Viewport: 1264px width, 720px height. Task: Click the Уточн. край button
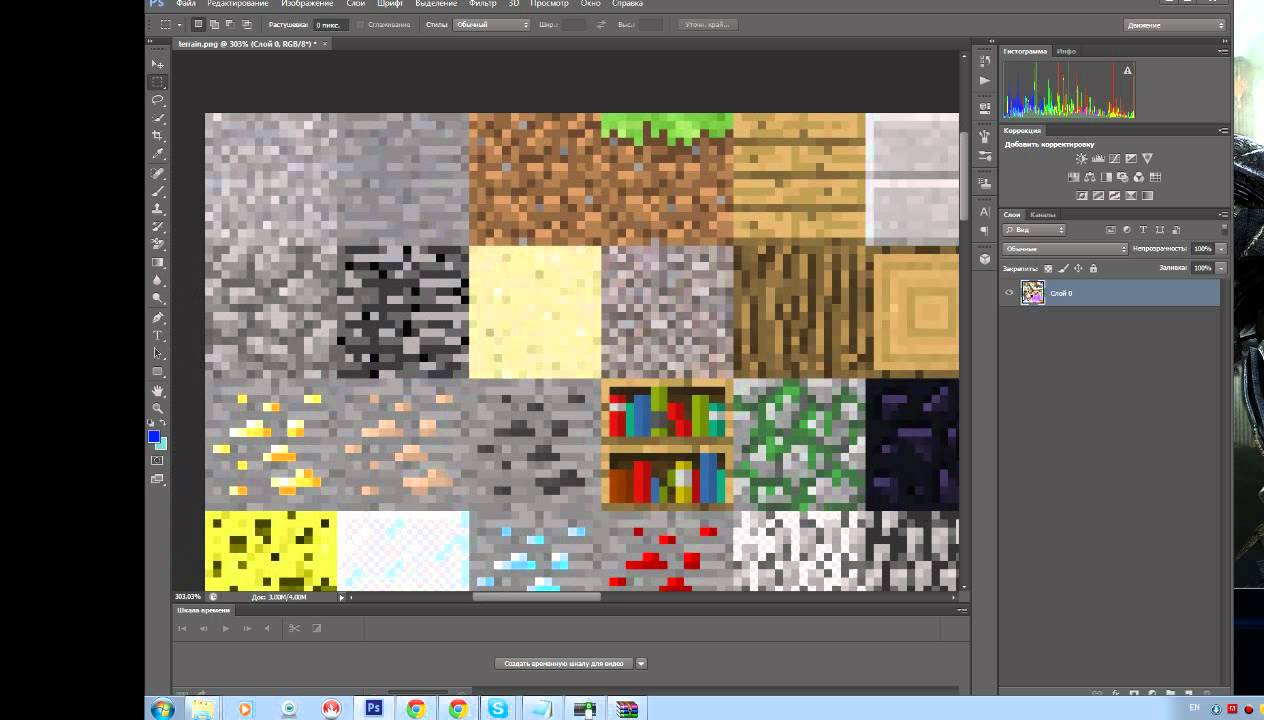[709, 24]
